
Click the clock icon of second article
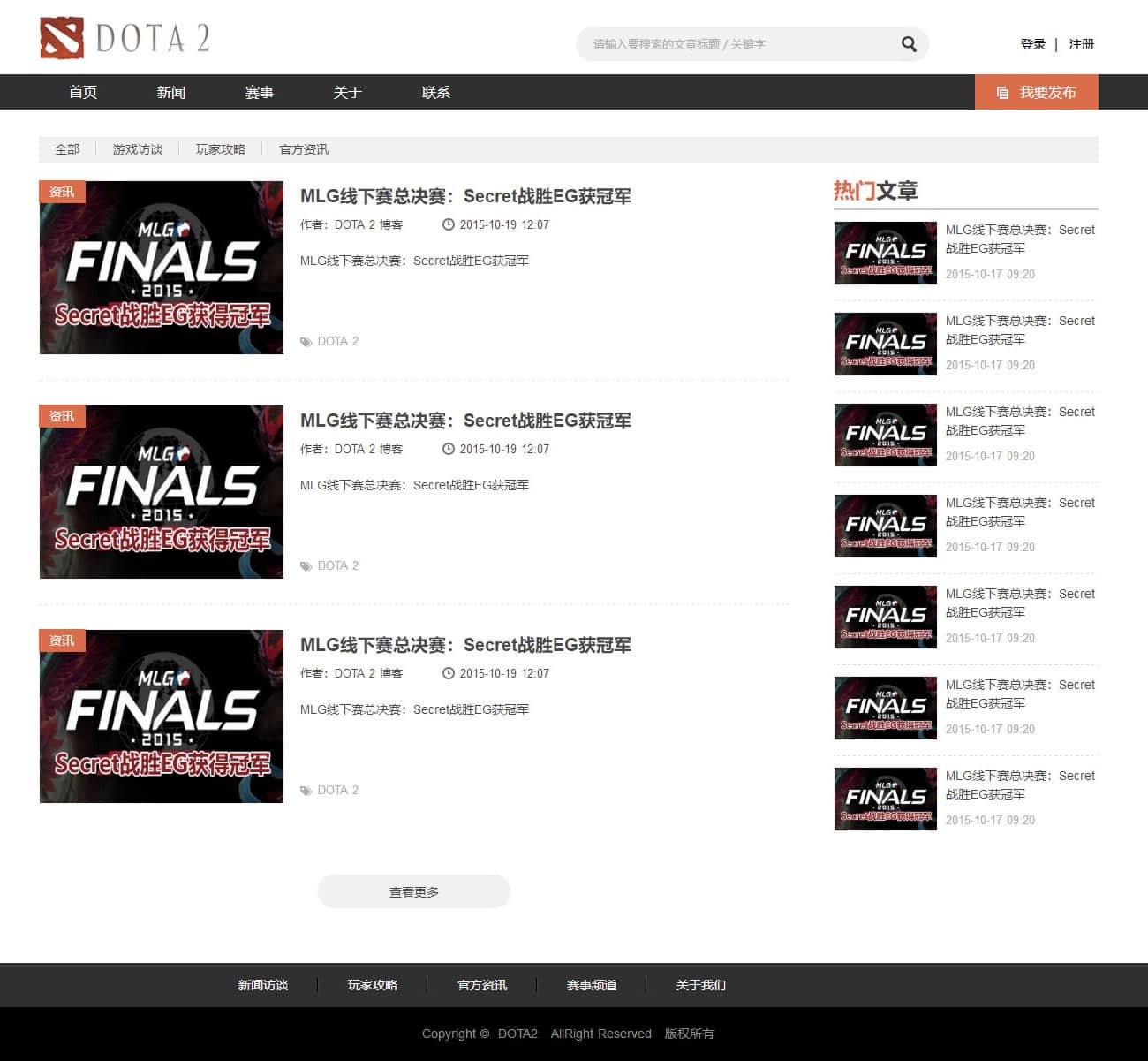[449, 449]
